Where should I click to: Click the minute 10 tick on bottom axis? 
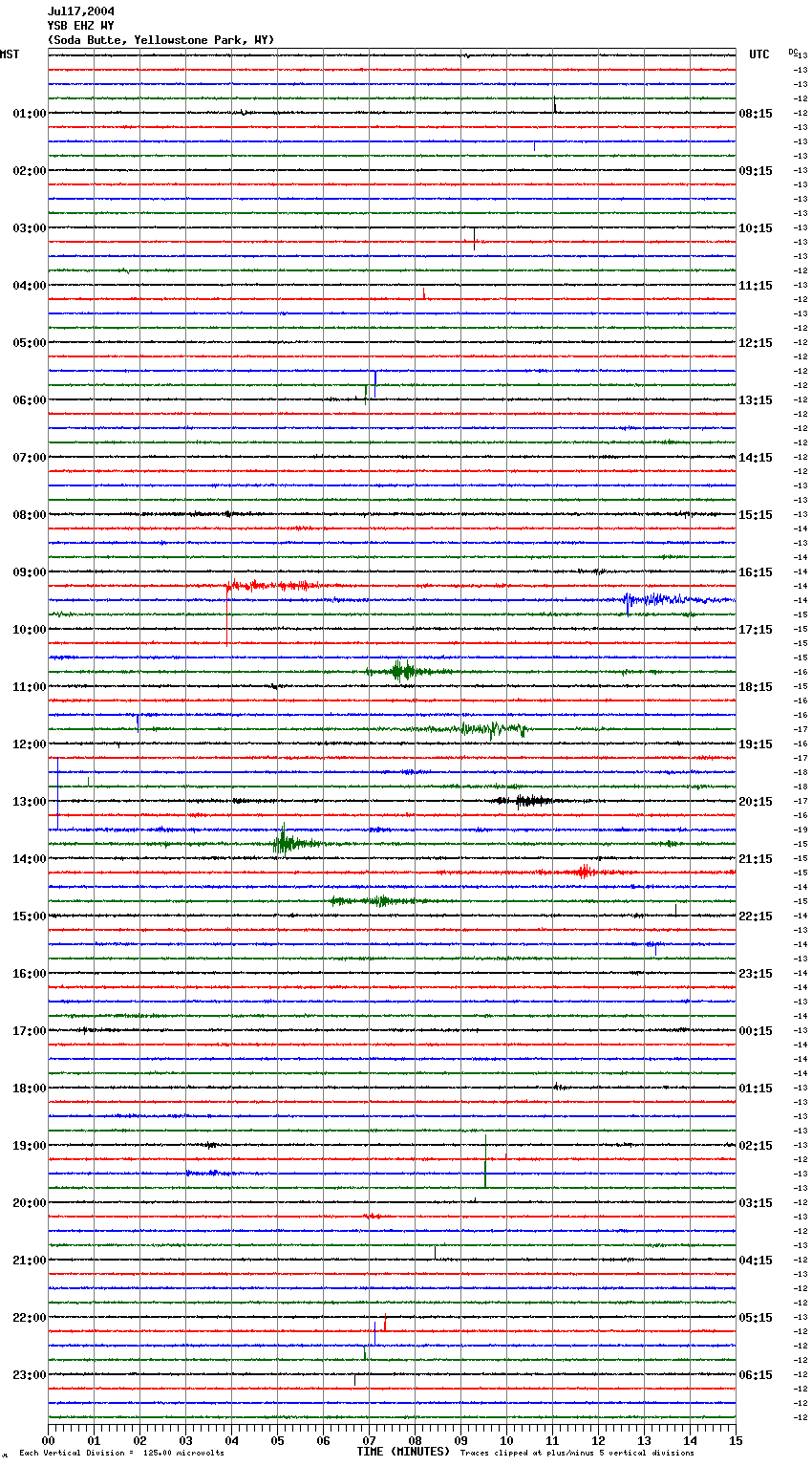506,1440
